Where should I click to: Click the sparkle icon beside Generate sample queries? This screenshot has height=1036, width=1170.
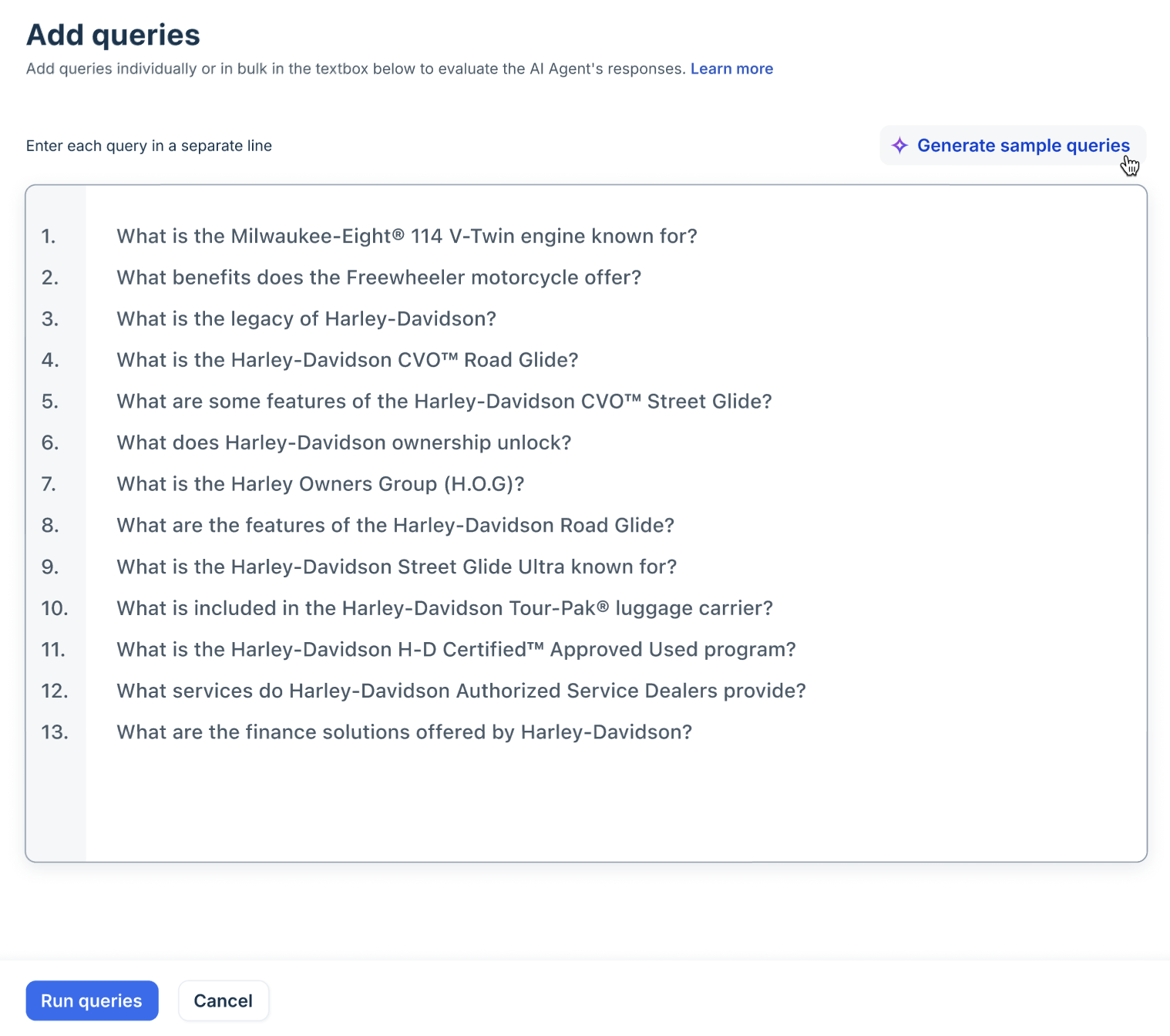point(899,146)
